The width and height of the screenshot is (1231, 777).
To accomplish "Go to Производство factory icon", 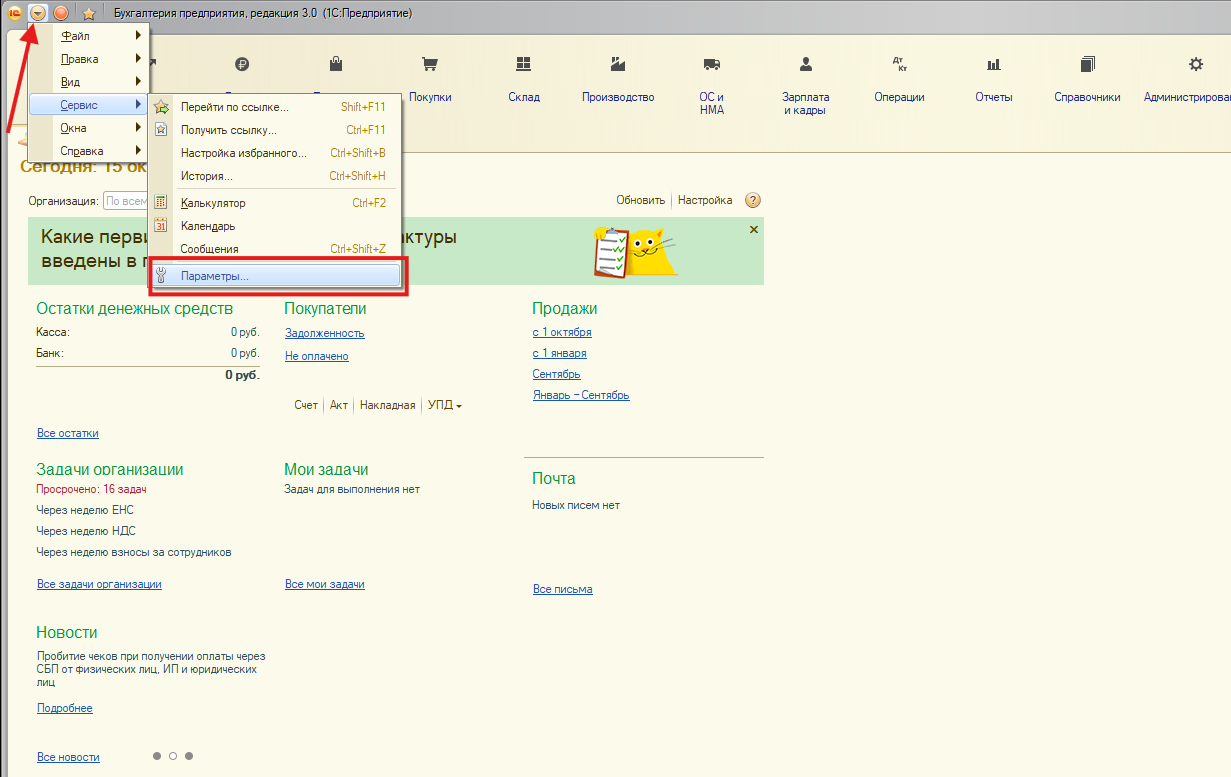I will (x=618, y=65).
